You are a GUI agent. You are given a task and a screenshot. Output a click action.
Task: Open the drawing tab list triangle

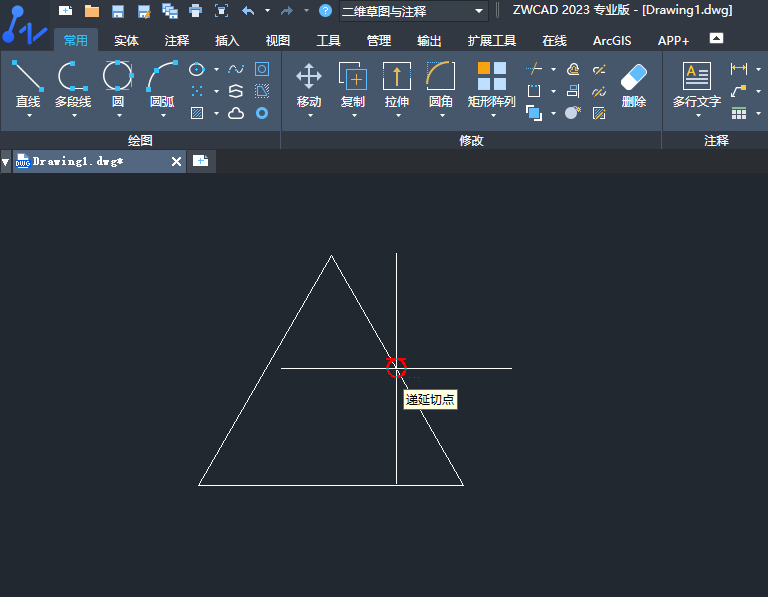coord(5,162)
